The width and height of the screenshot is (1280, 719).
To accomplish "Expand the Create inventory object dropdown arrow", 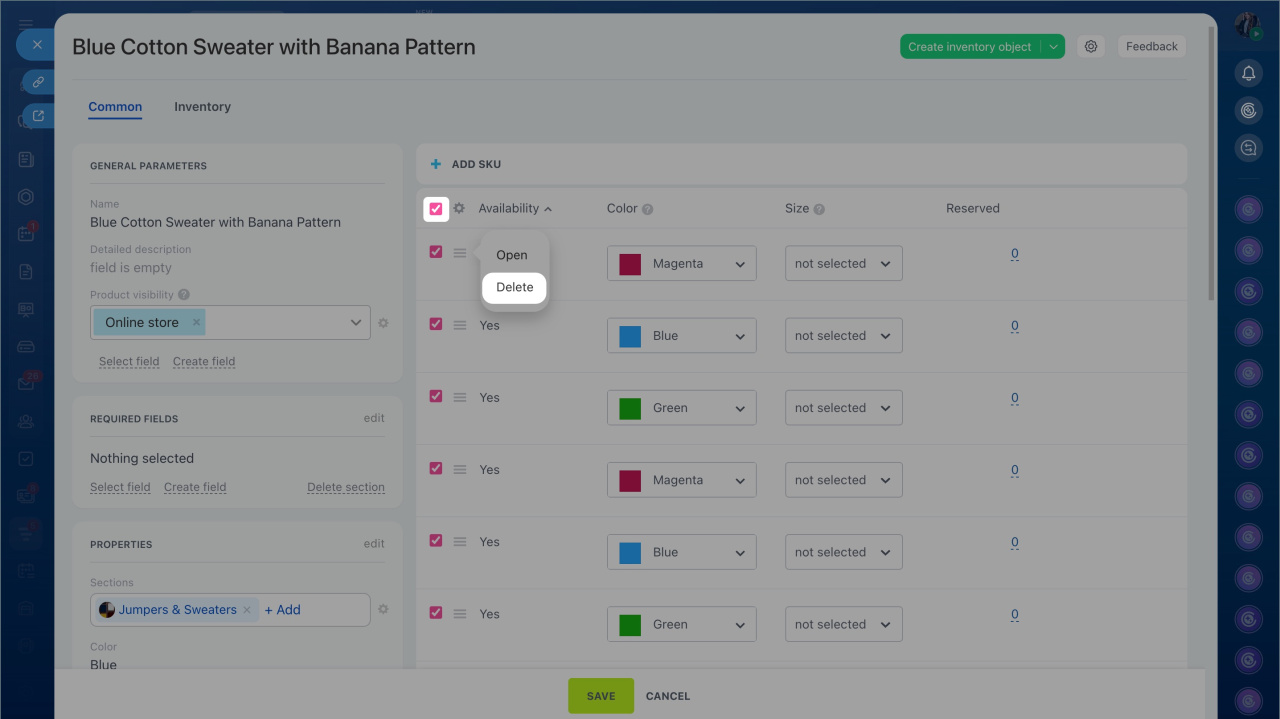I will click(x=1053, y=47).
